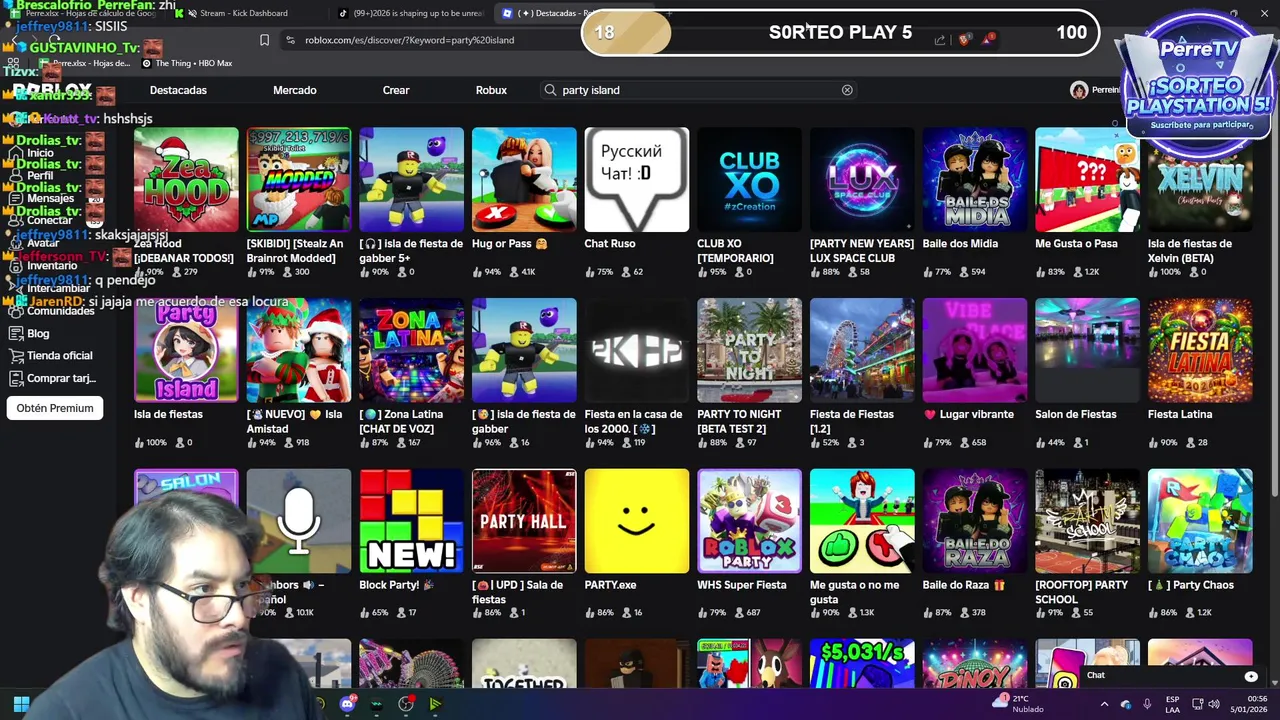This screenshot has height=720, width=1280.
Task: Open the PARTY.exe smiley thumbnail
Action: (x=637, y=521)
